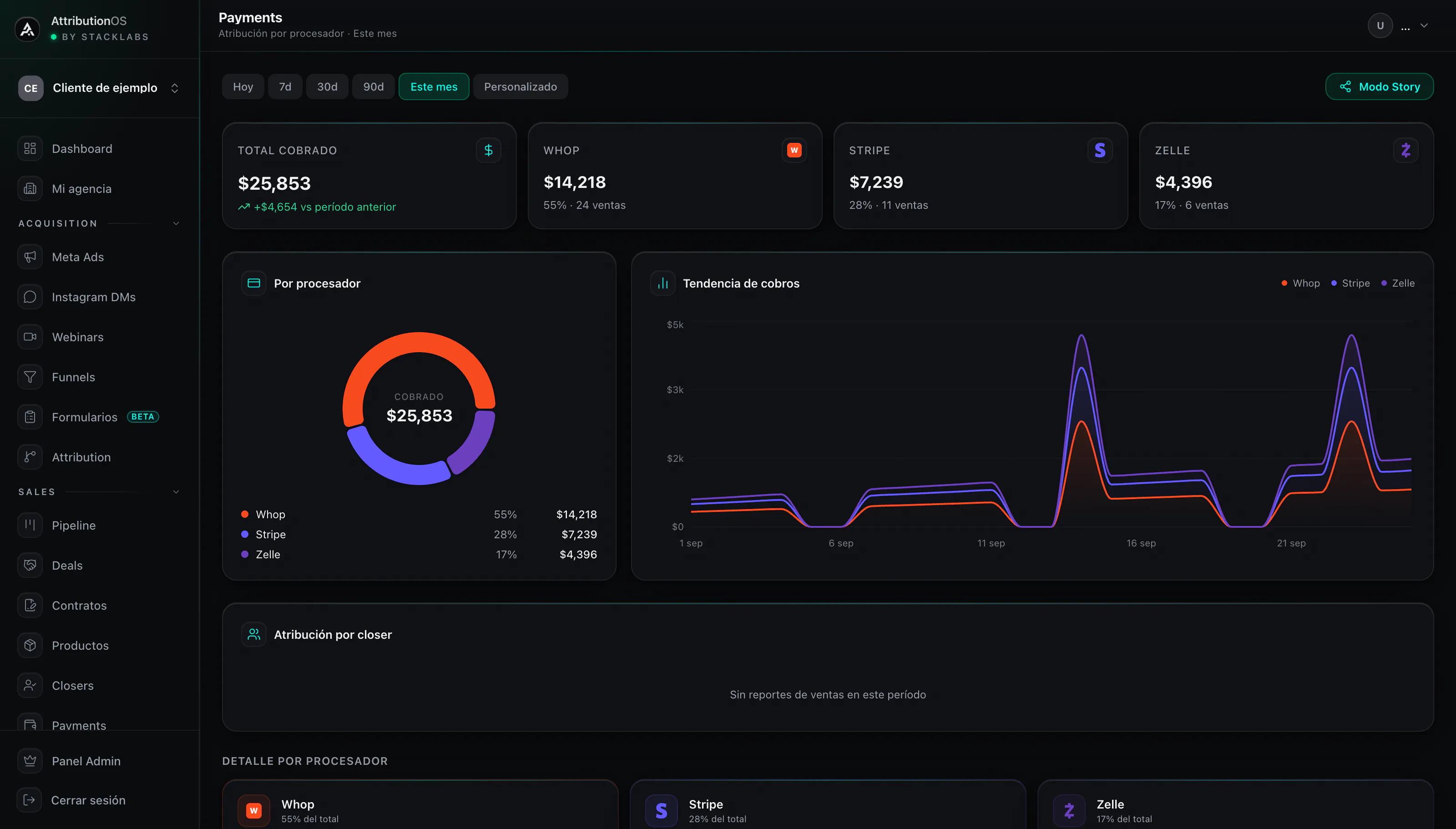
Task: Switch to the 90d date range
Action: (374, 86)
